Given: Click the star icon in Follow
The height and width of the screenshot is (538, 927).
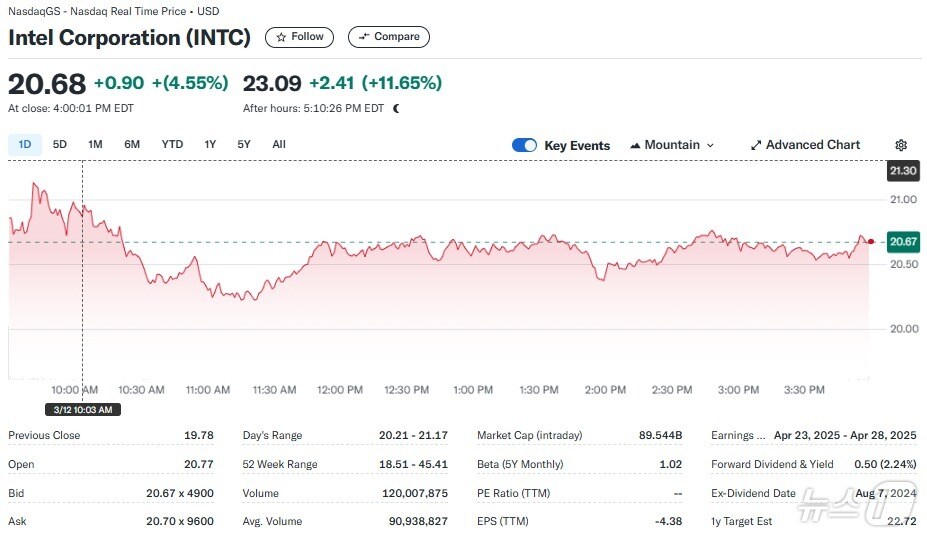Looking at the screenshot, I should (281, 37).
